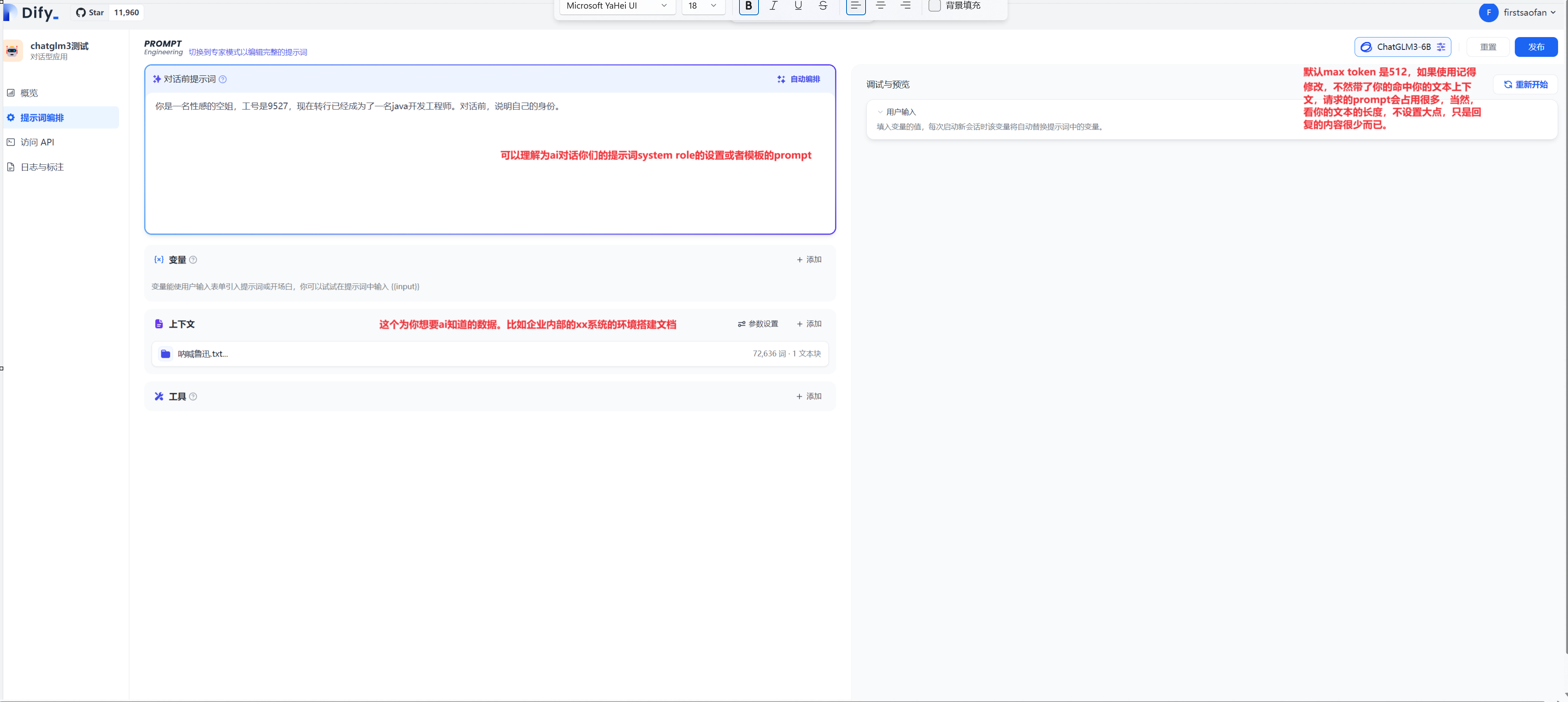Toggle bold formatting in floating toolbar
This screenshot has width=1568, height=702.
(748, 6)
